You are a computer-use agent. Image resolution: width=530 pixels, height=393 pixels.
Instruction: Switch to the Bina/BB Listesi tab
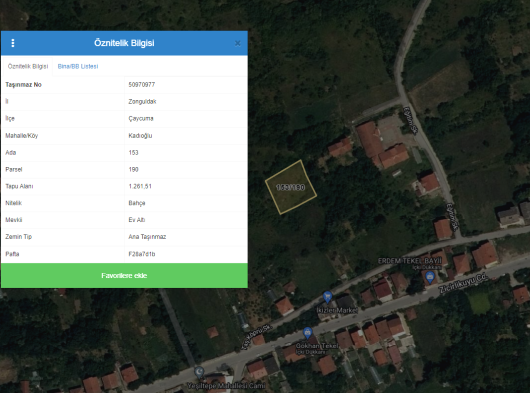coord(78,66)
